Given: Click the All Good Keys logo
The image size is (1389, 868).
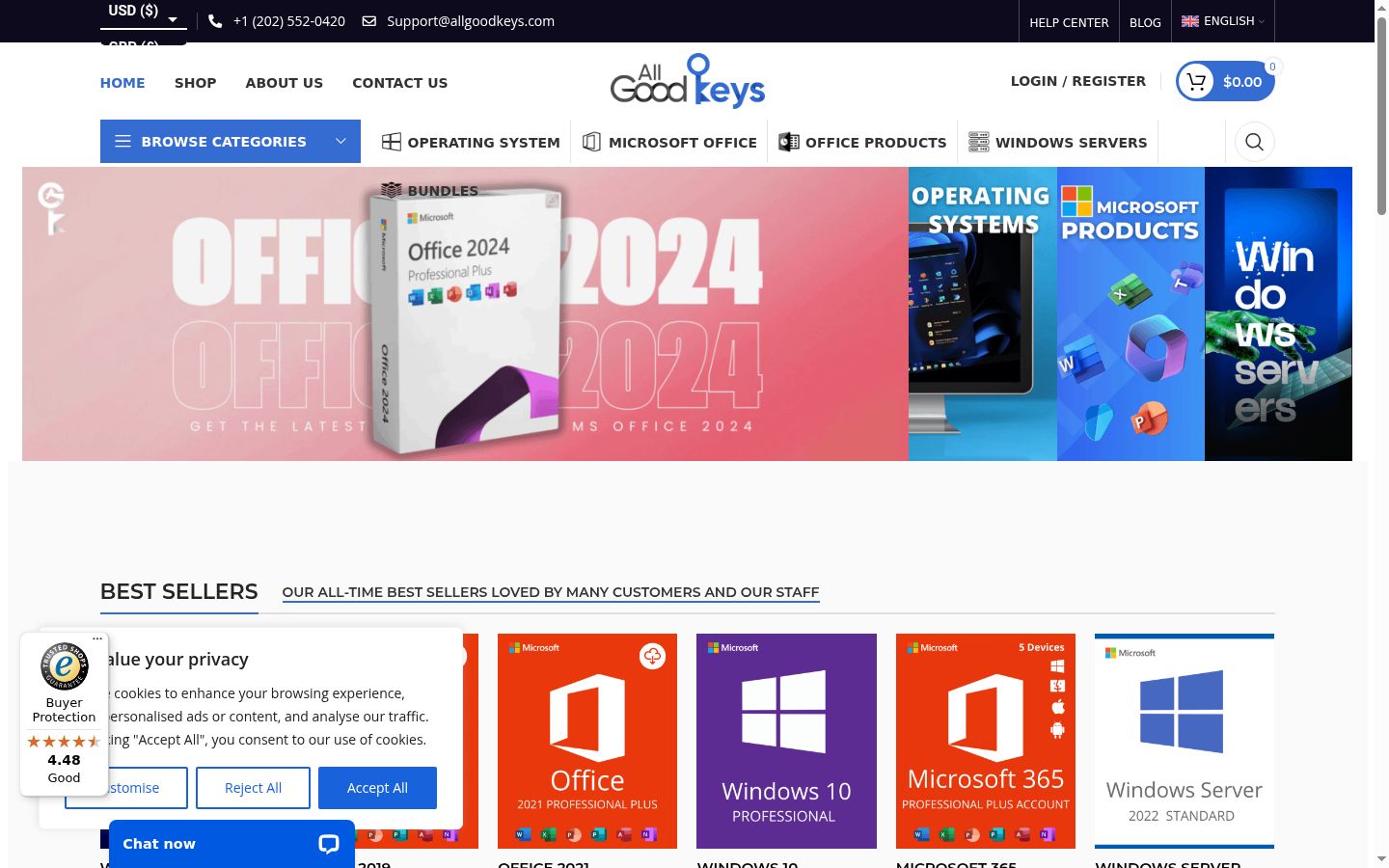Looking at the screenshot, I should click(688, 81).
